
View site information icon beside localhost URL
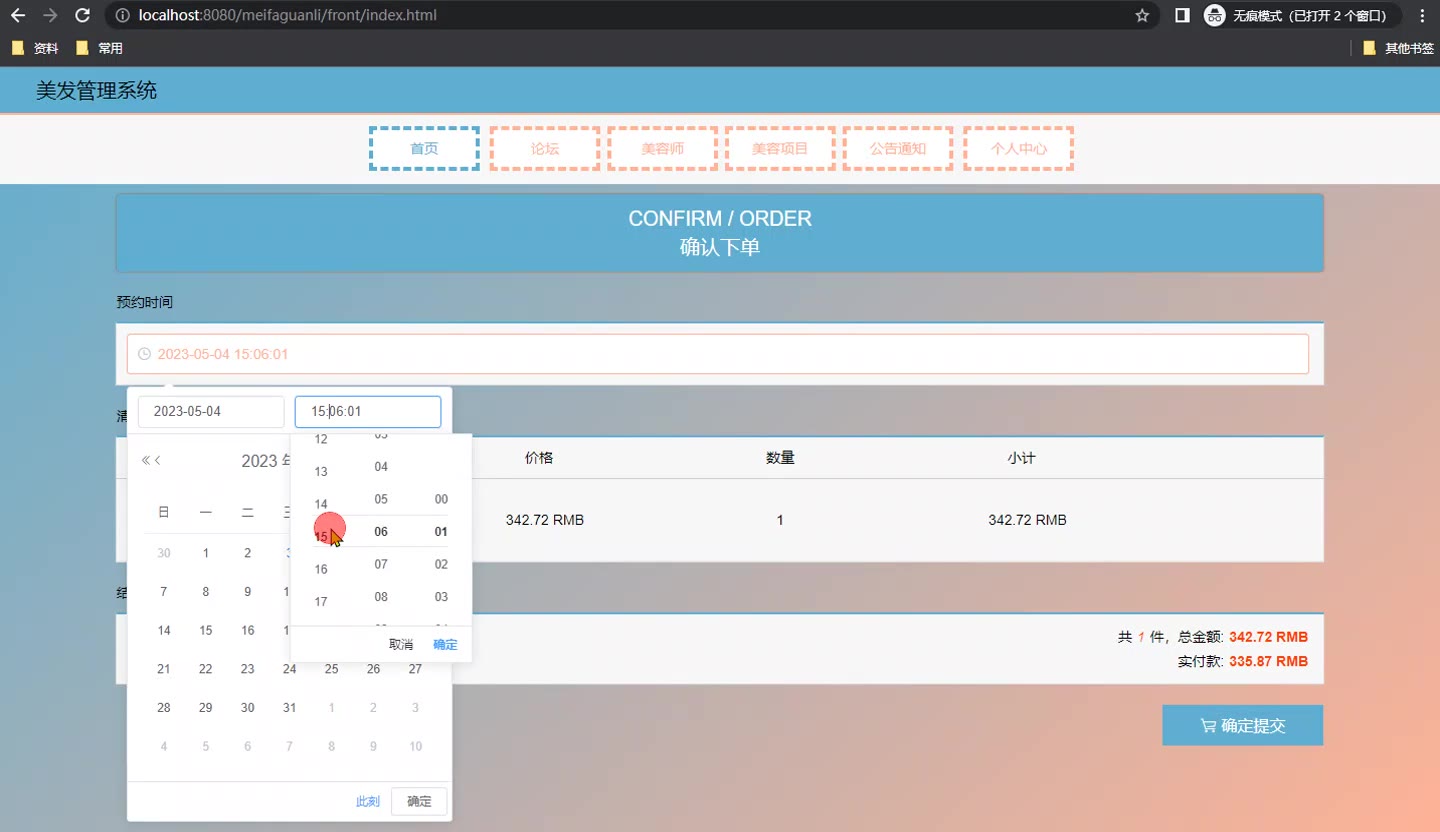point(122,15)
